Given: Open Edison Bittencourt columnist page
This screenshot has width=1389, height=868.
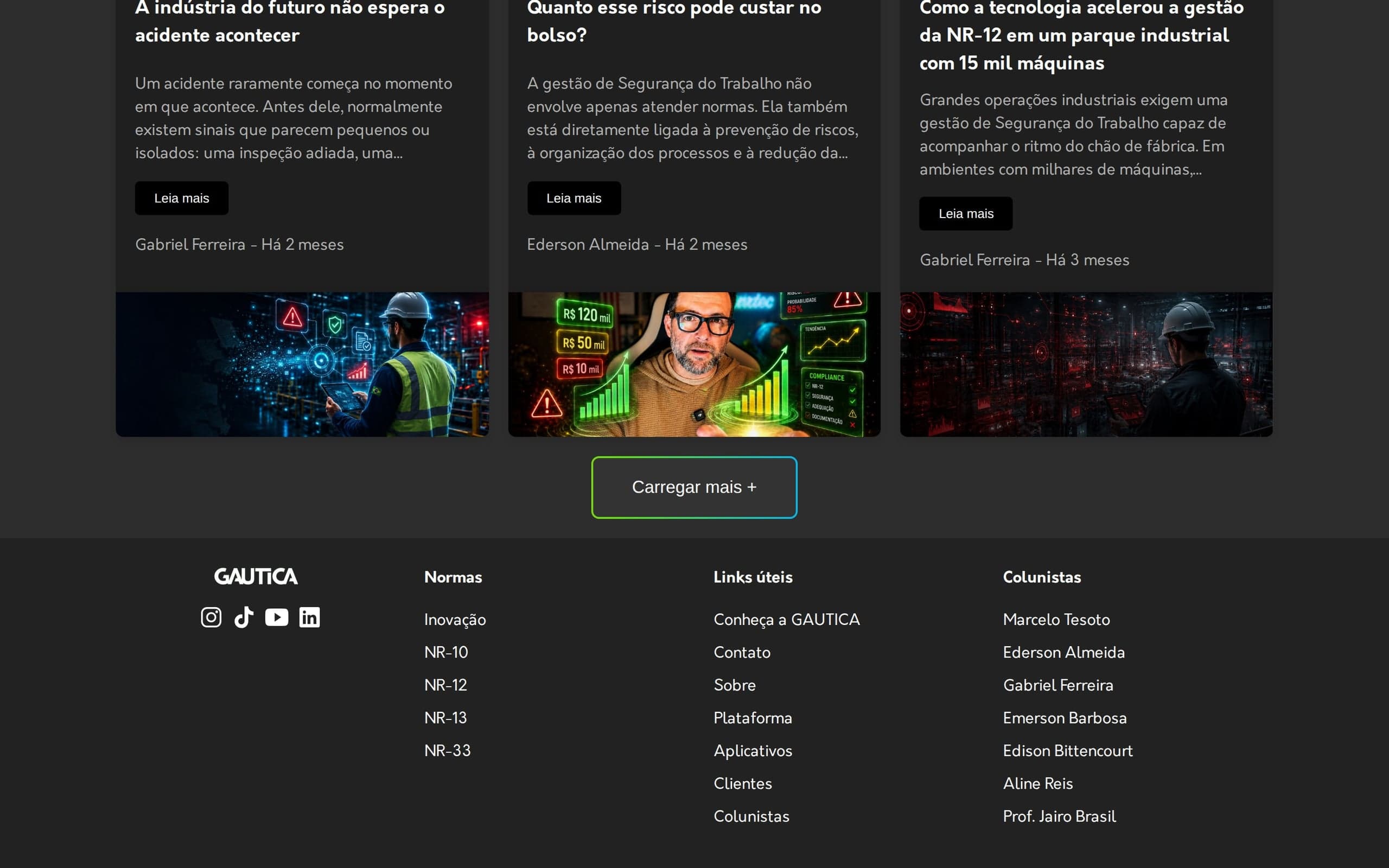Looking at the screenshot, I should (1068, 750).
